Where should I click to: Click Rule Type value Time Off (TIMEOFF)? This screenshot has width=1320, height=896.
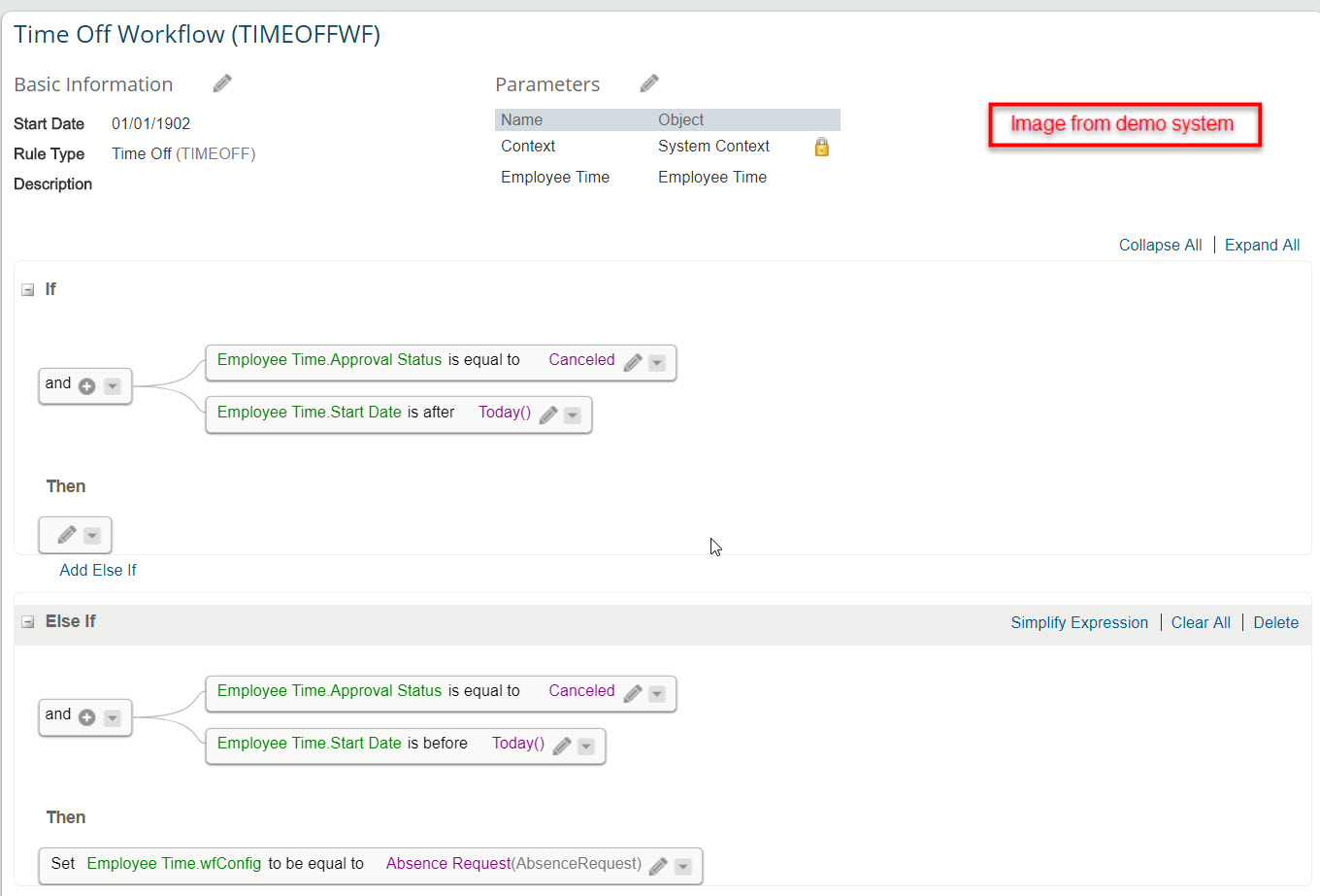click(183, 153)
